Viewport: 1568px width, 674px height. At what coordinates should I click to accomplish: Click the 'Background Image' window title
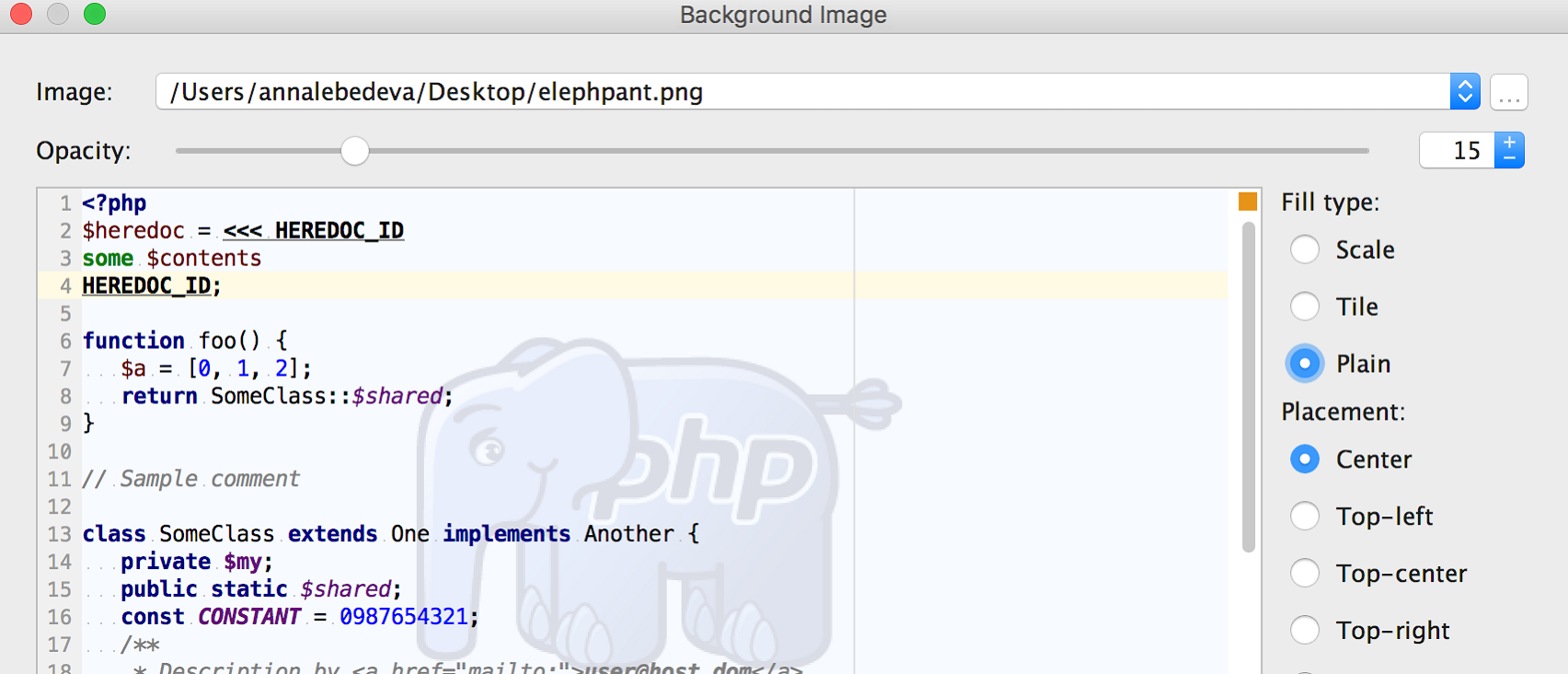(x=783, y=15)
